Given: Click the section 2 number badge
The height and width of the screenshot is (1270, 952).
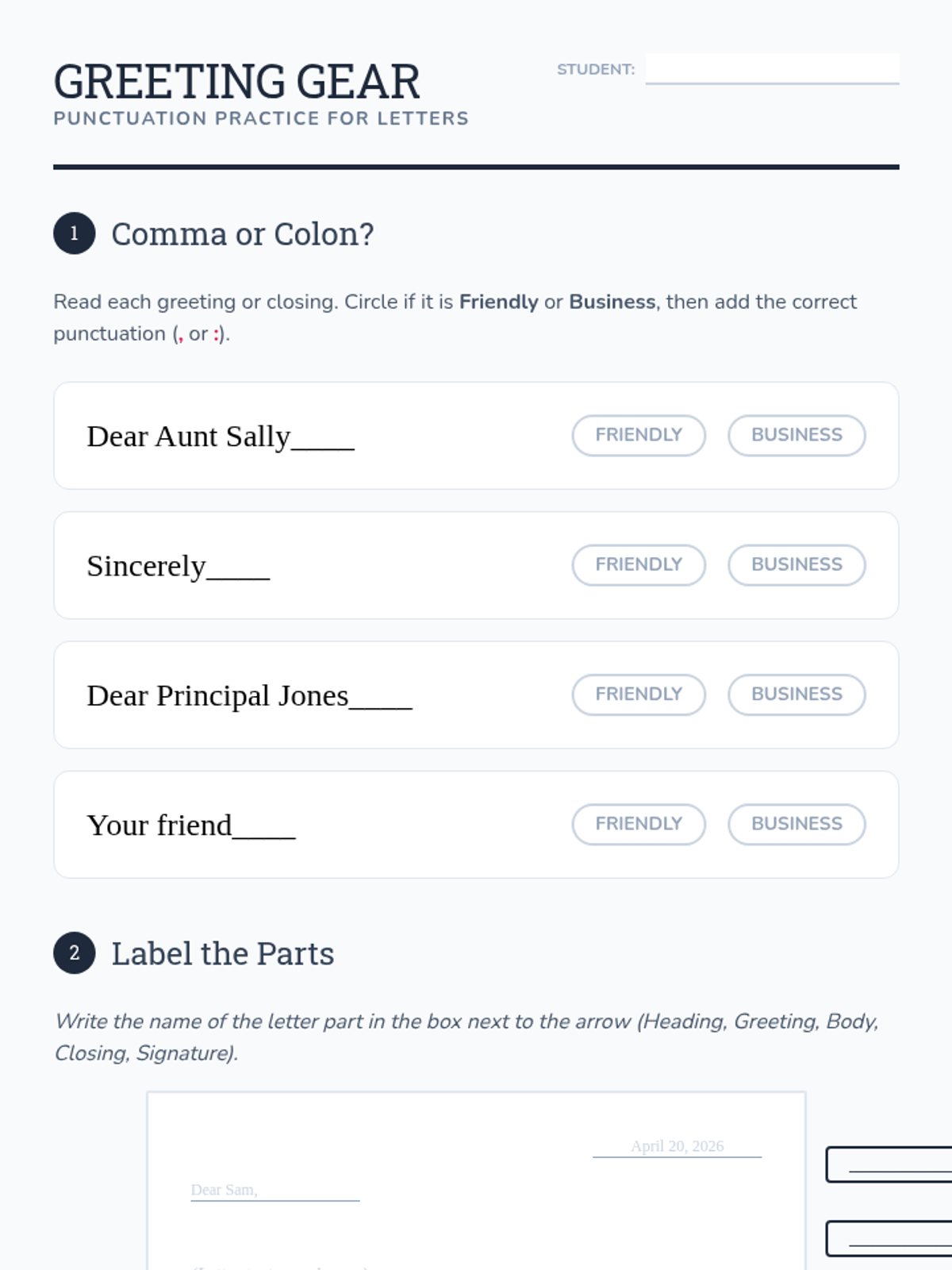Looking at the screenshot, I should pos(75,952).
